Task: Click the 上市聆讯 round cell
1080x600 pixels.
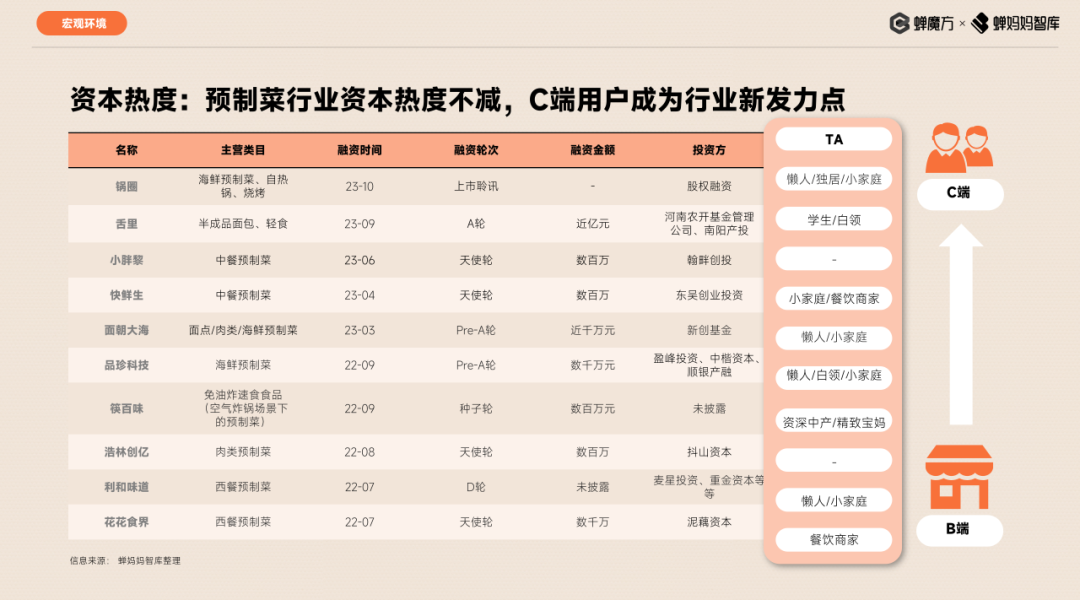Action: [x=476, y=186]
